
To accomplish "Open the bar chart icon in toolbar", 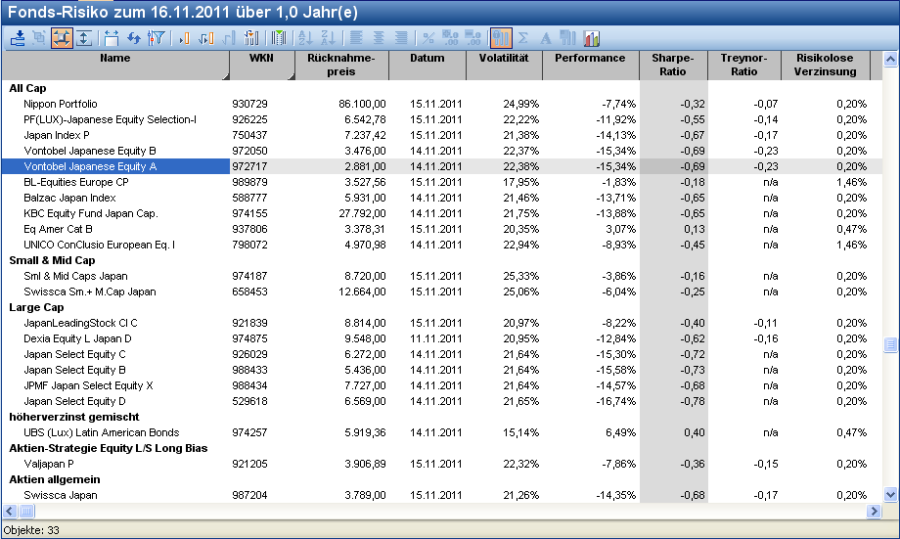I will pyautogui.click(x=592, y=38).
